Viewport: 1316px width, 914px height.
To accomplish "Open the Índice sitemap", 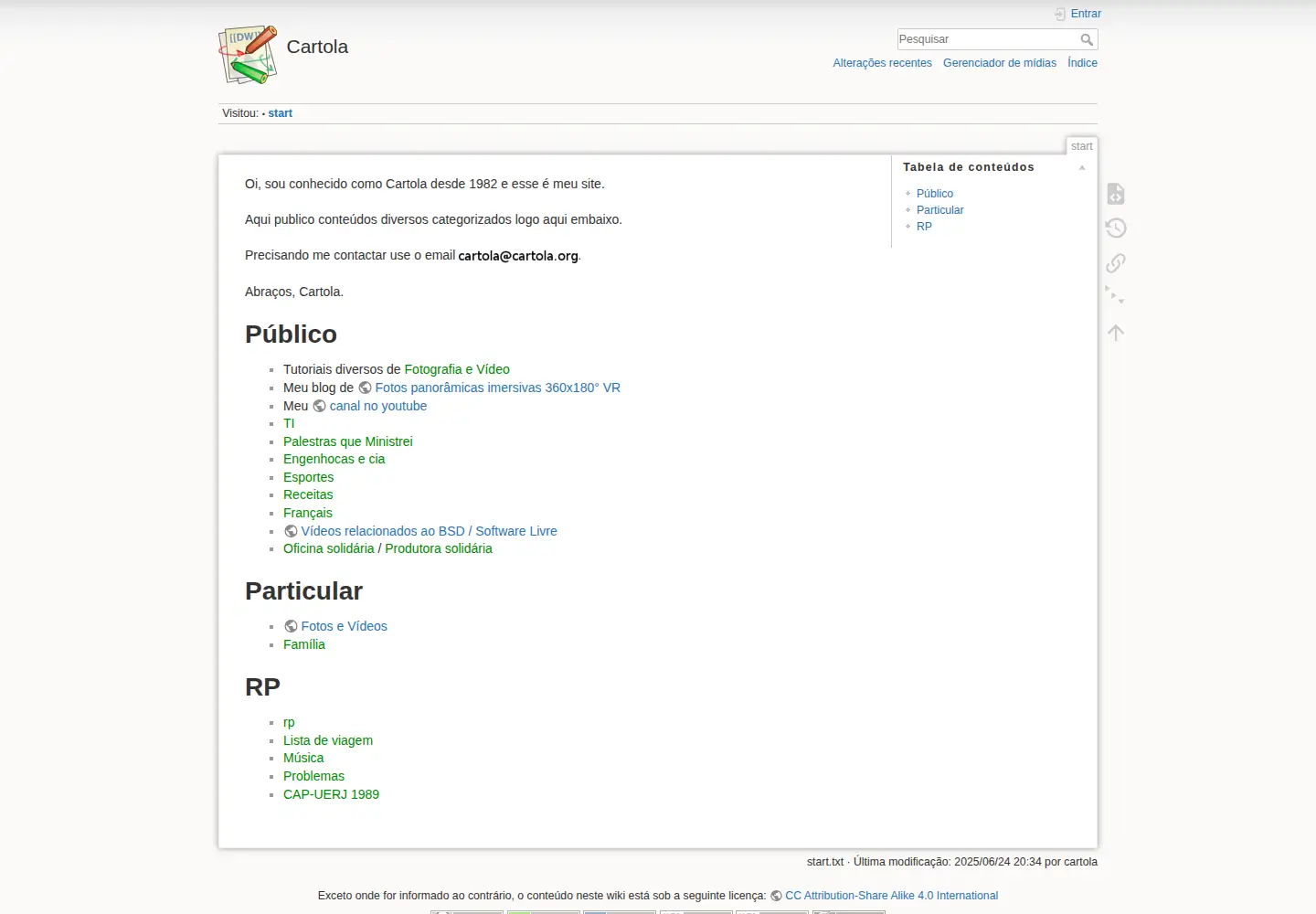I will tap(1082, 63).
